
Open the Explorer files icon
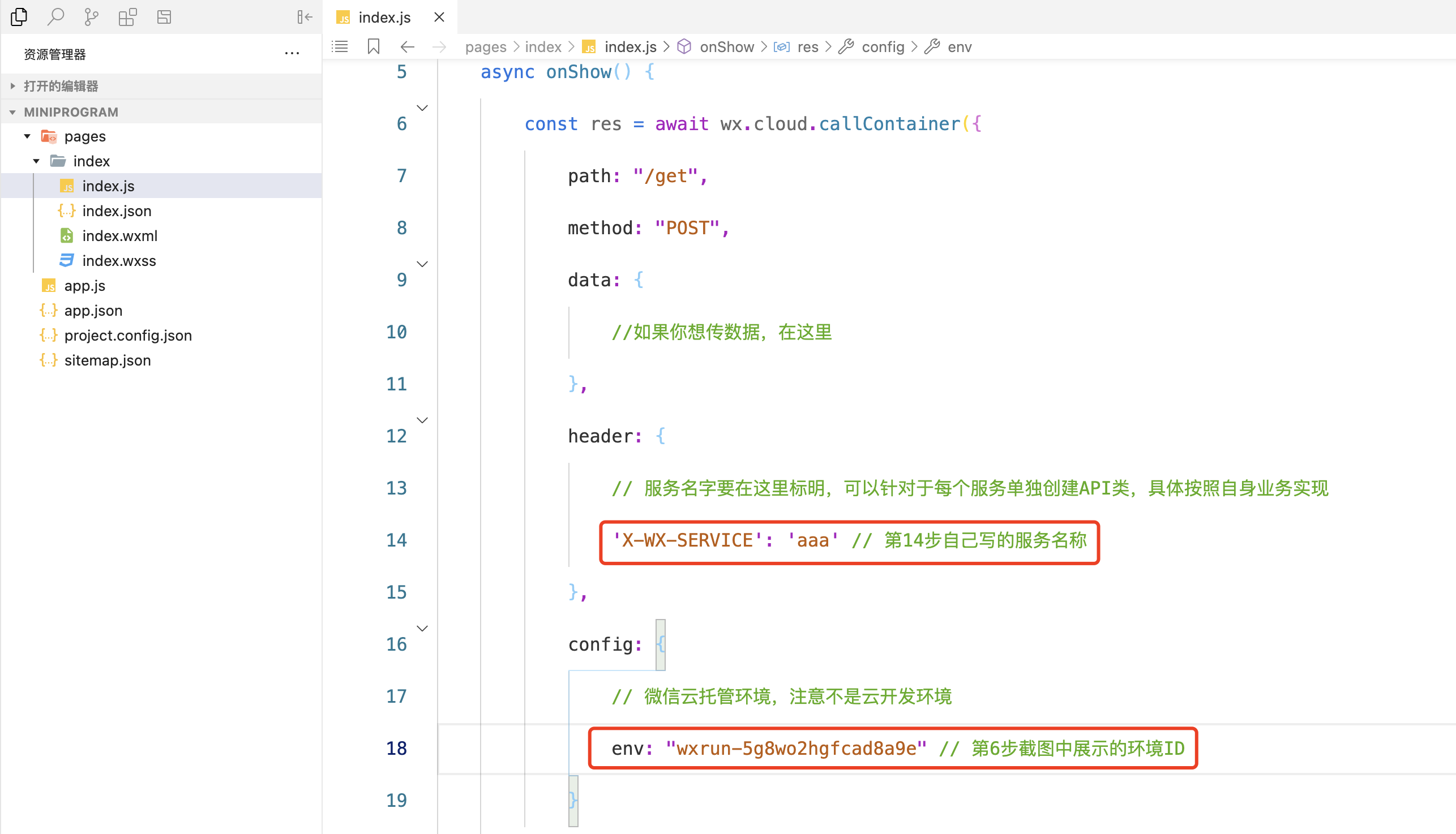coord(19,17)
